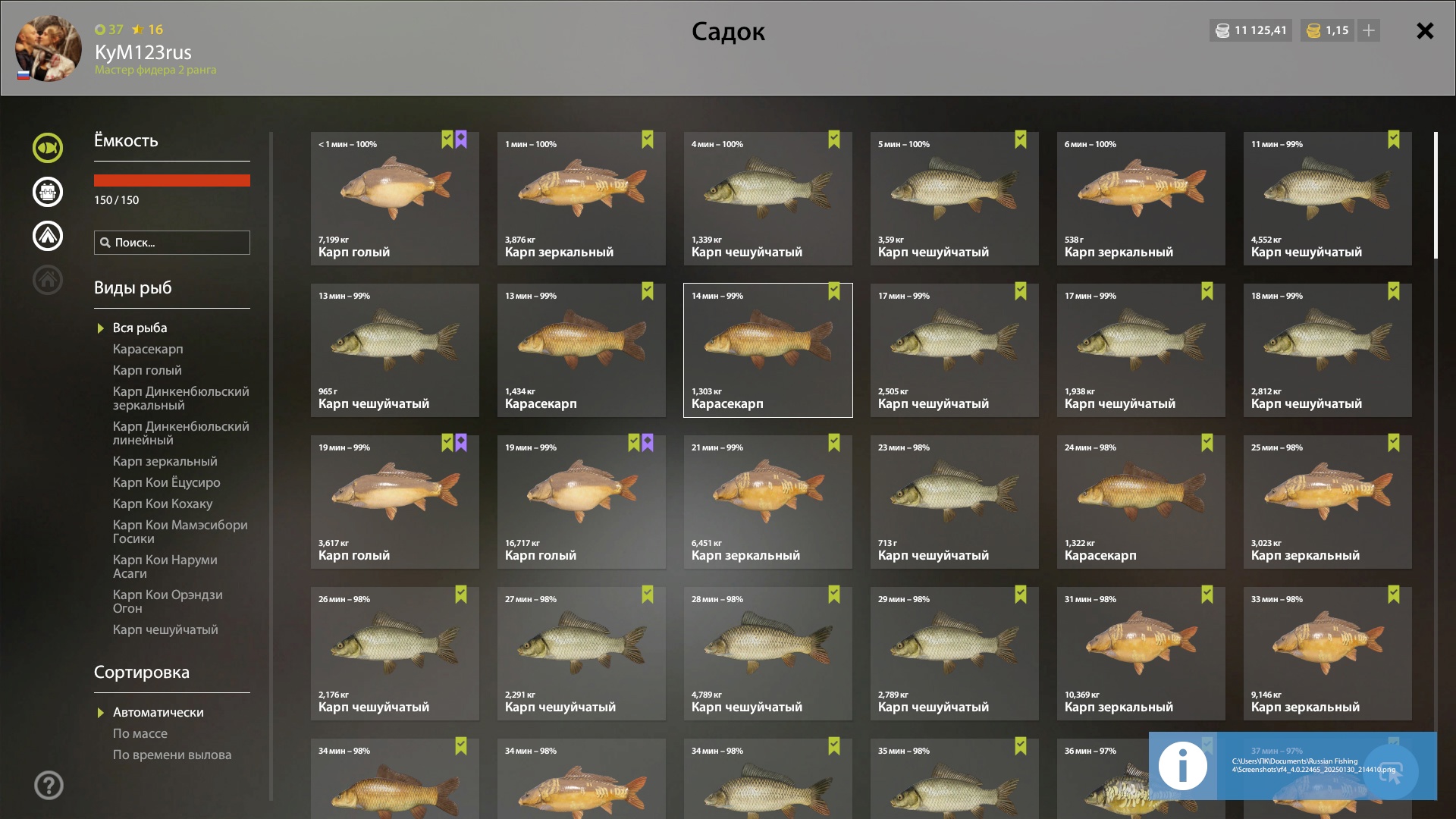The image size is (1456, 819).
Task: Toggle purple bookmark on 7,199 кг Карп голый
Action: [x=461, y=140]
